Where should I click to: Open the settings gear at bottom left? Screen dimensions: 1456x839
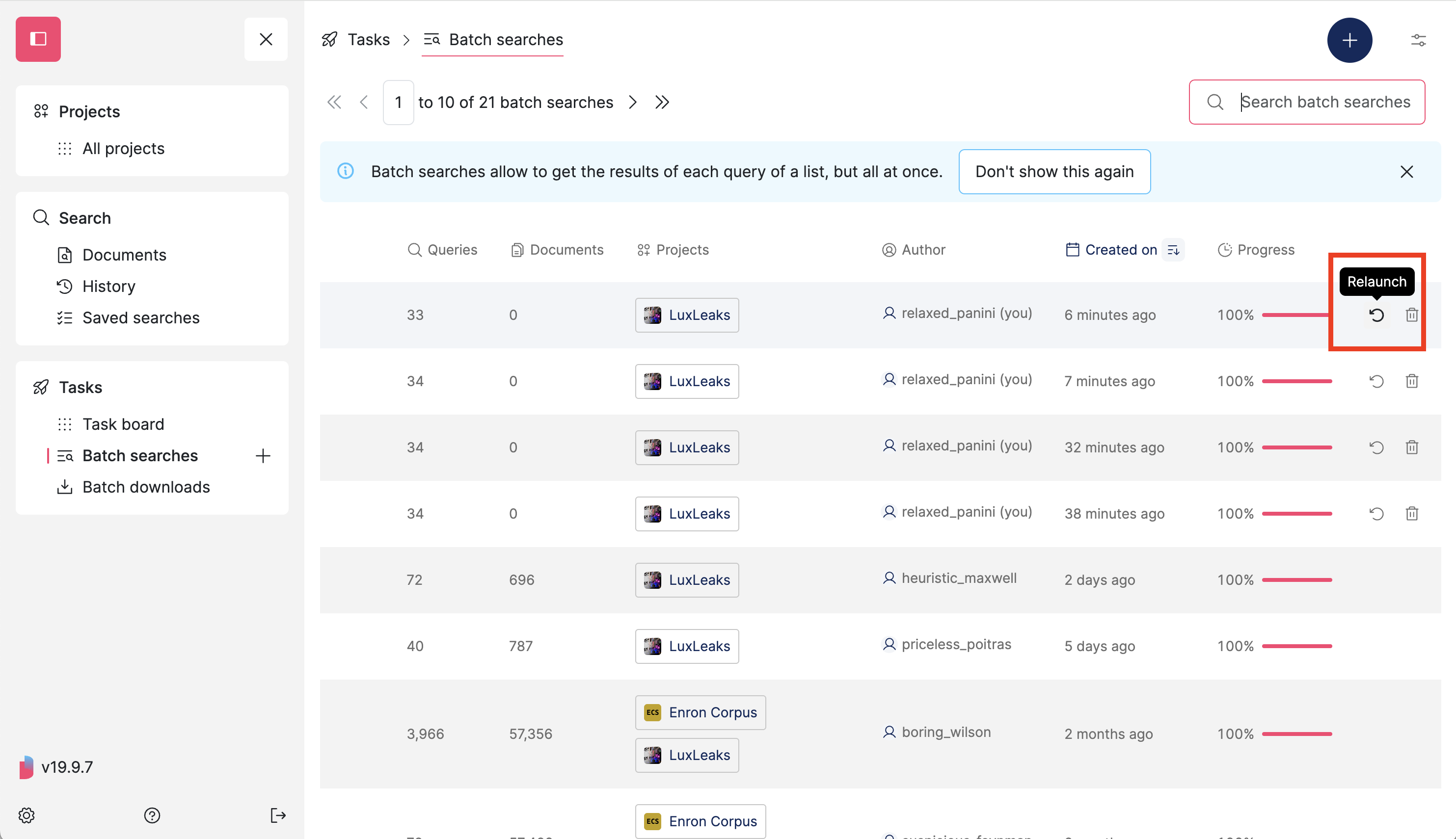[26, 815]
